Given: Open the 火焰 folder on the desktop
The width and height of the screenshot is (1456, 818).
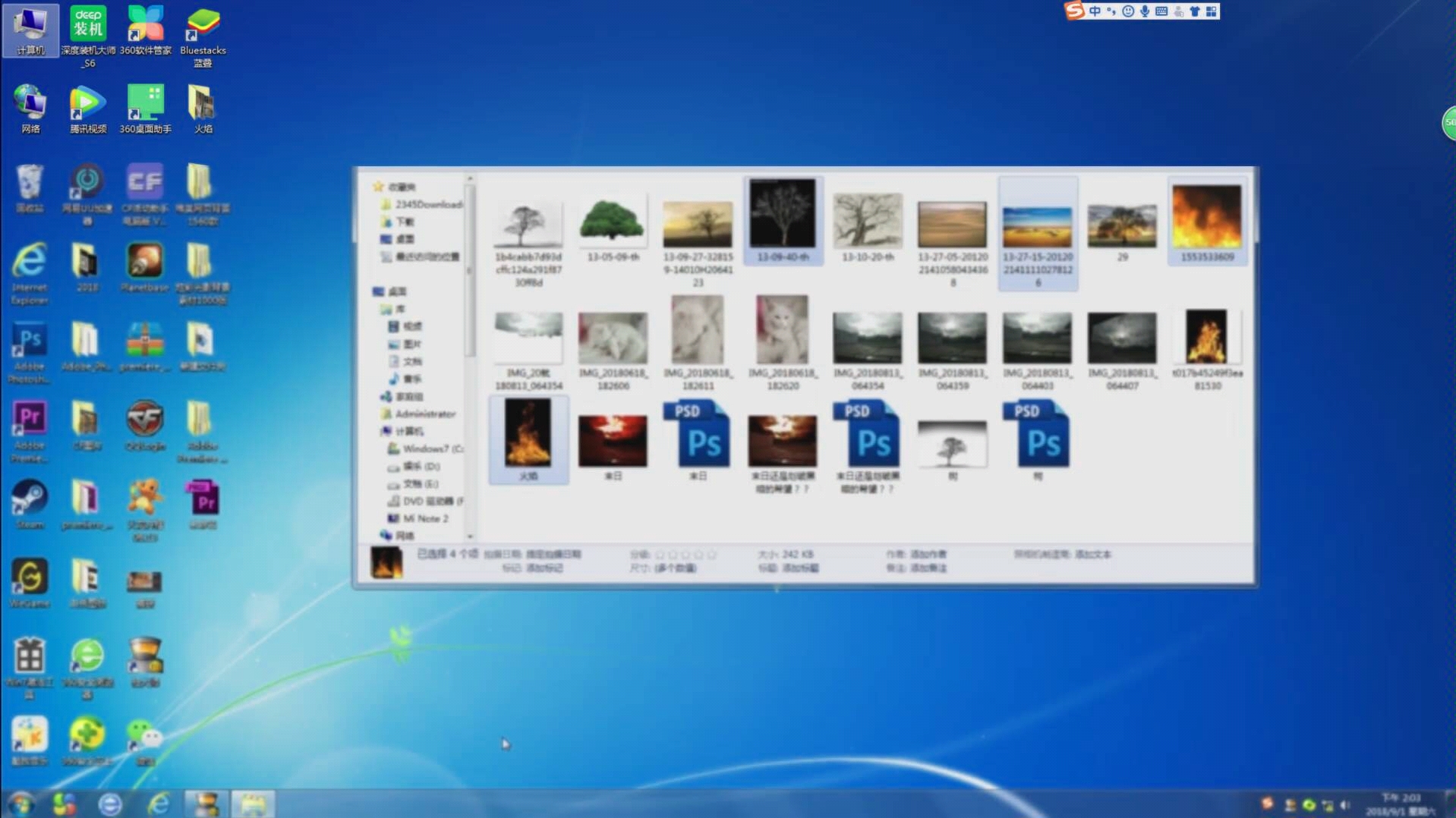Looking at the screenshot, I should (x=203, y=109).
